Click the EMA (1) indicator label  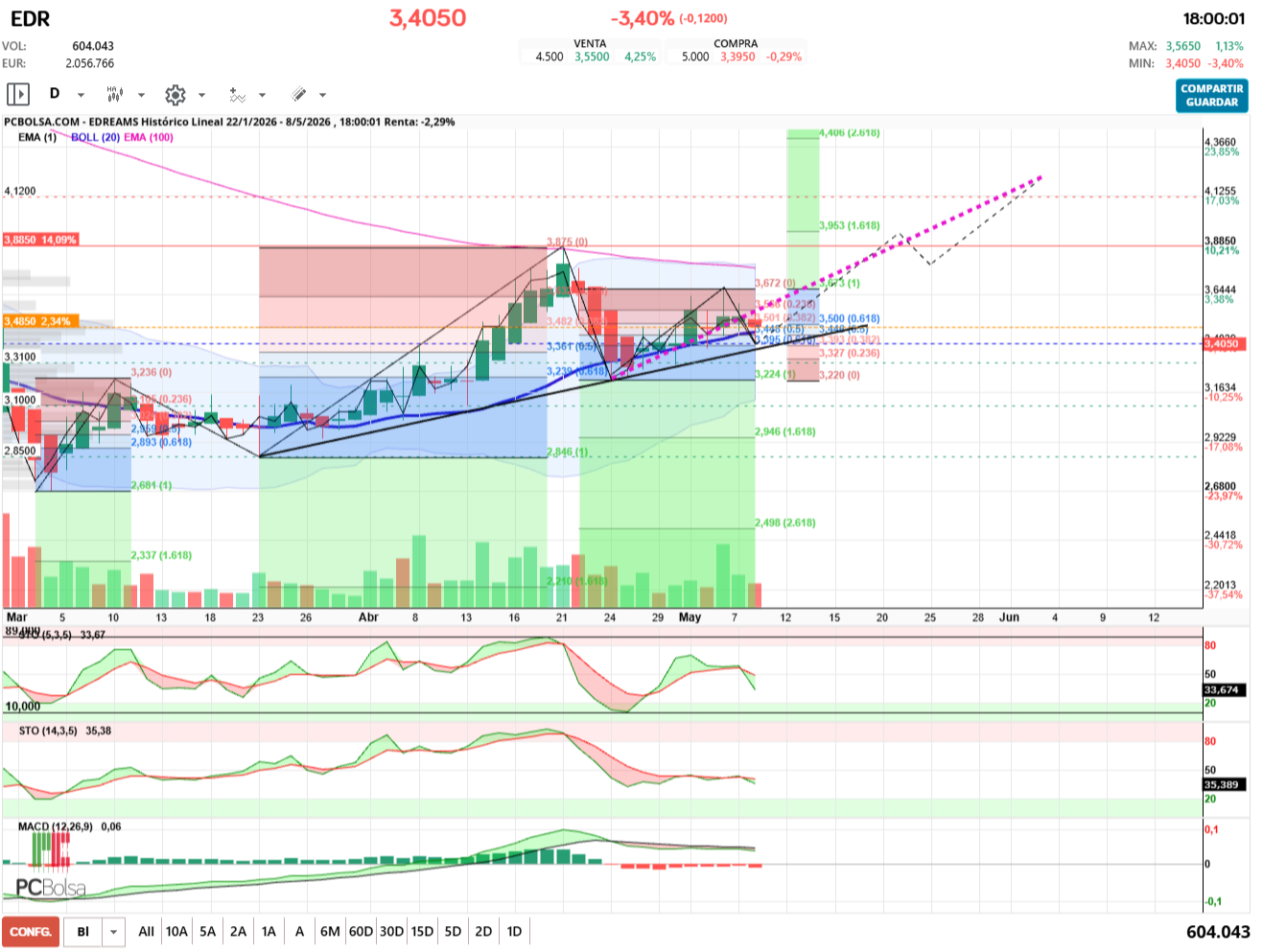pyautogui.click(x=37, y=137)
